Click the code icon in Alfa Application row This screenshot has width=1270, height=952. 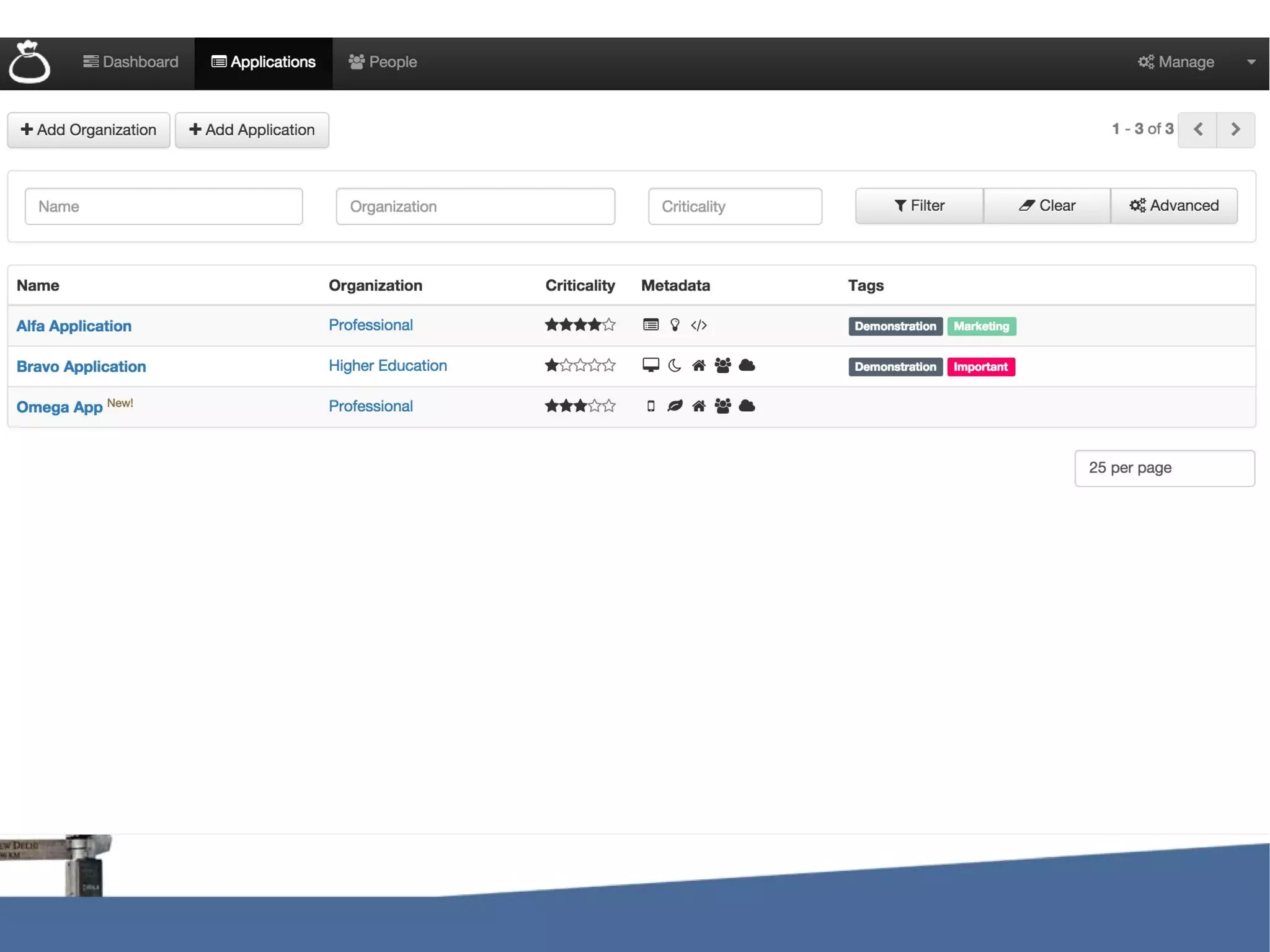pyautogui.click(x=698, y=325)
